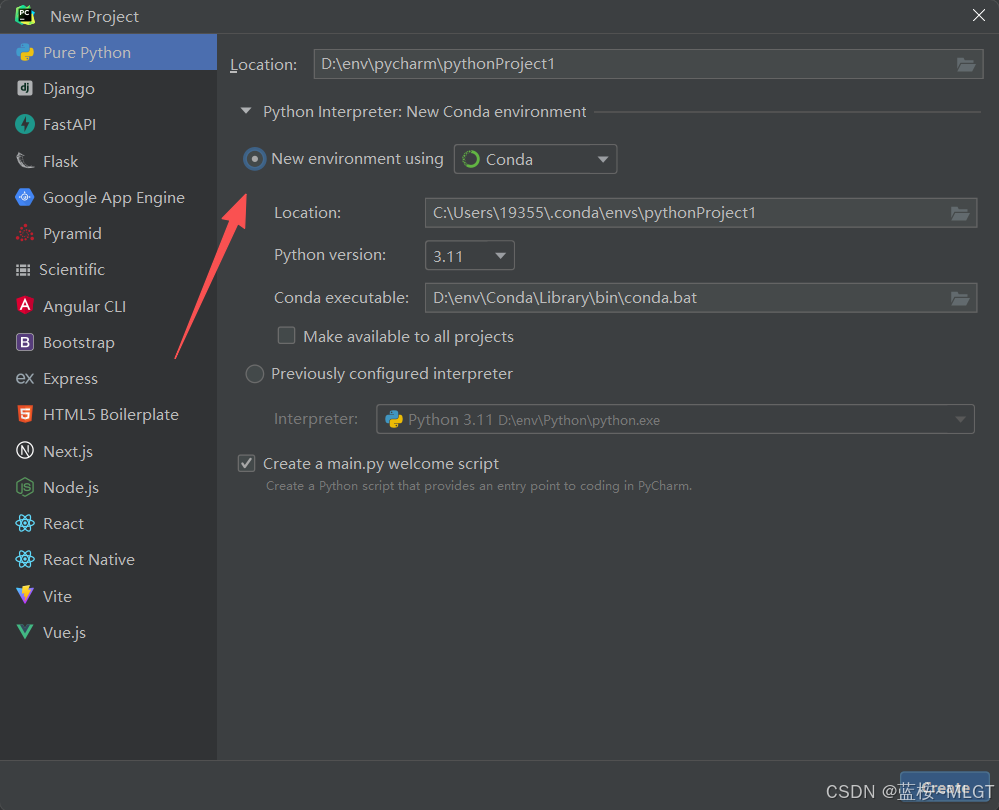Click the Express ex icon
Image resolution: width=999 pixels, height=810 pixels.
(25, 379)
